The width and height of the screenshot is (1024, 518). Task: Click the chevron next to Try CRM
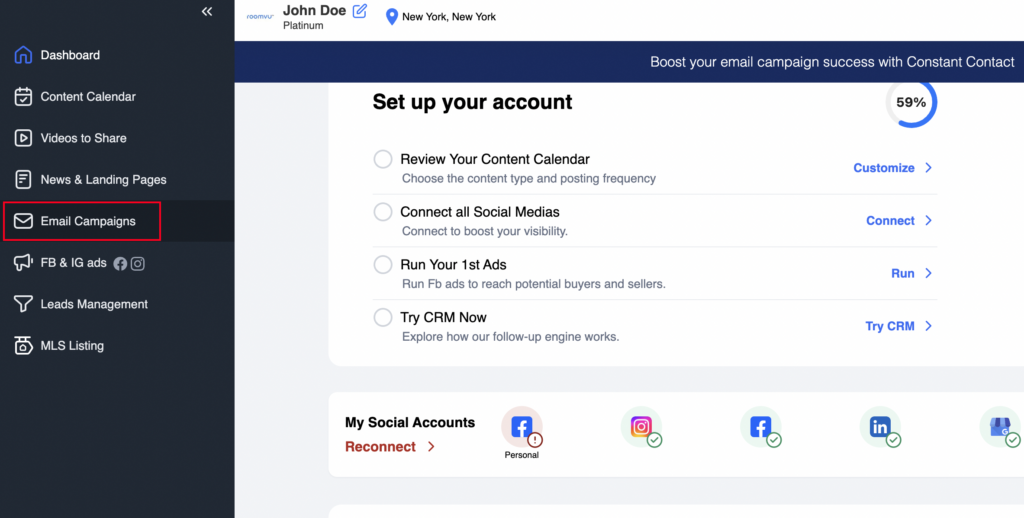point(928,326)
